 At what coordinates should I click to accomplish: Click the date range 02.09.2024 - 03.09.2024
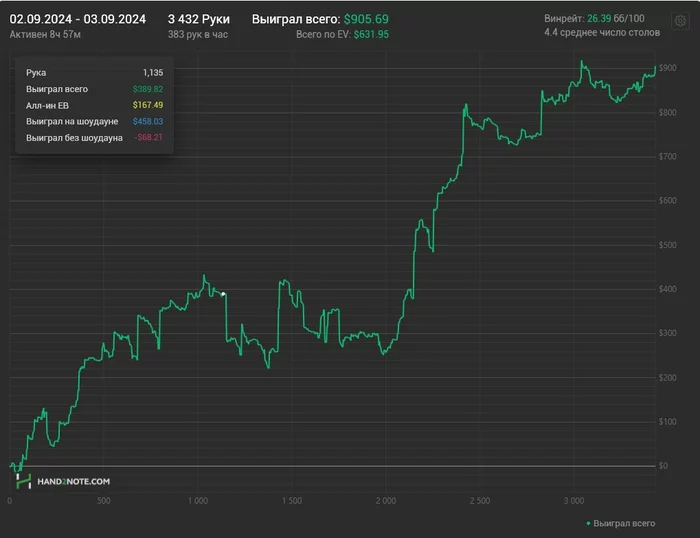78,19
